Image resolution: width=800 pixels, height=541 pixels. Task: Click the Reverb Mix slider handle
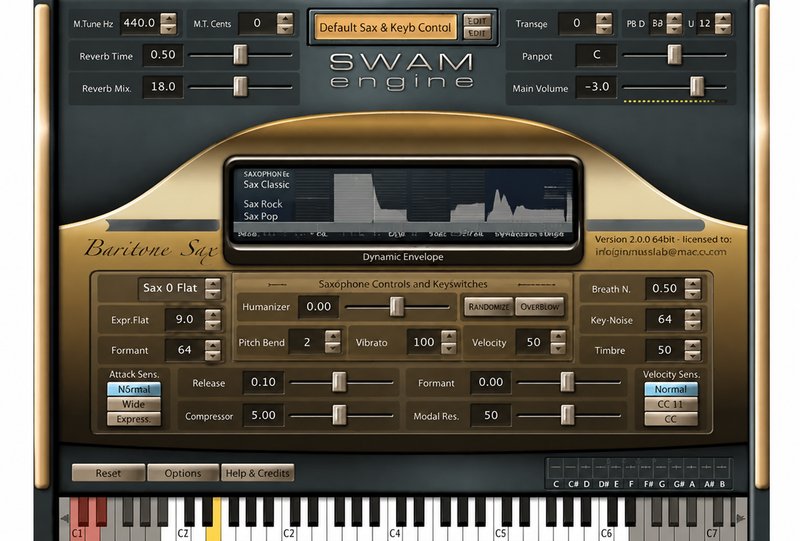click(x=240, y=87)
